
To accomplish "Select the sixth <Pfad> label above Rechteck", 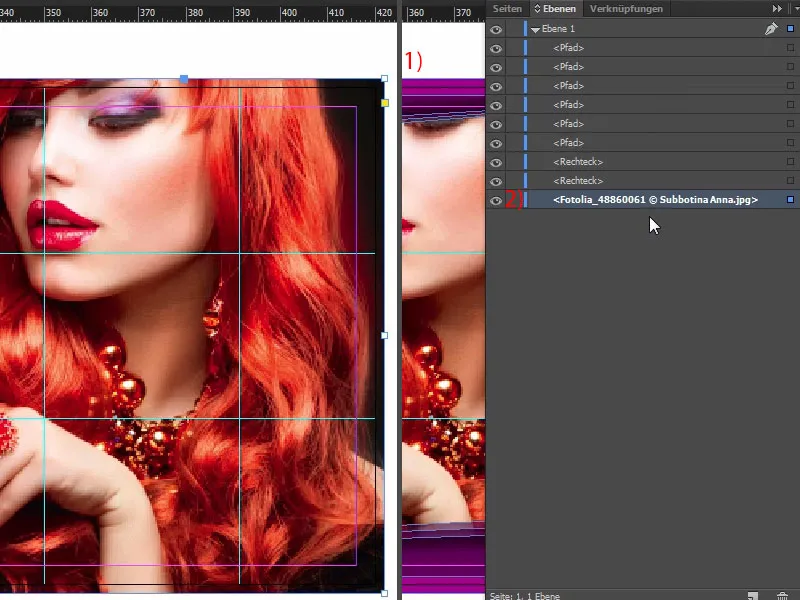I will pos(568,142).
